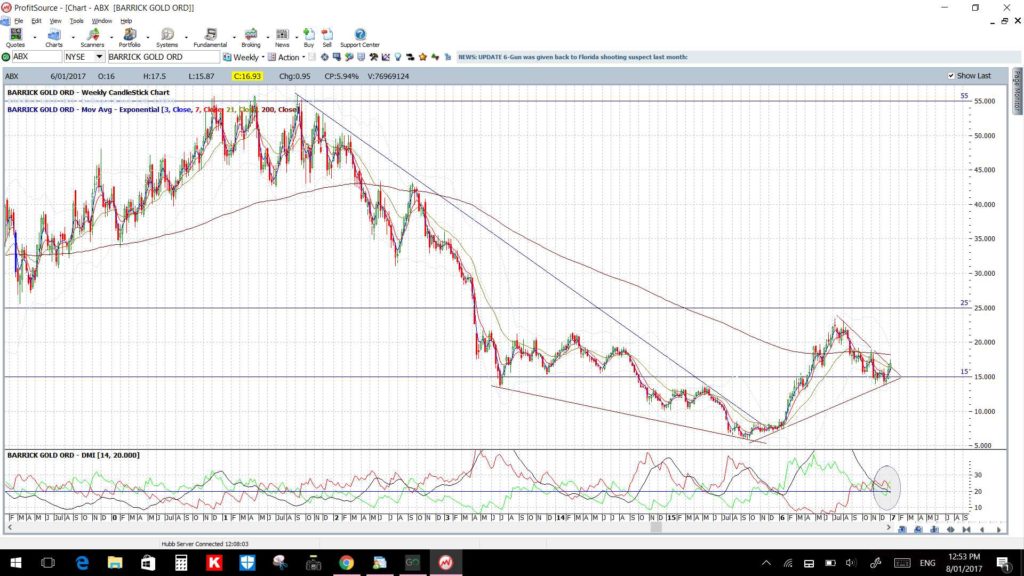Expand the dropdown arrow next to Quotes

click(35, 37)
